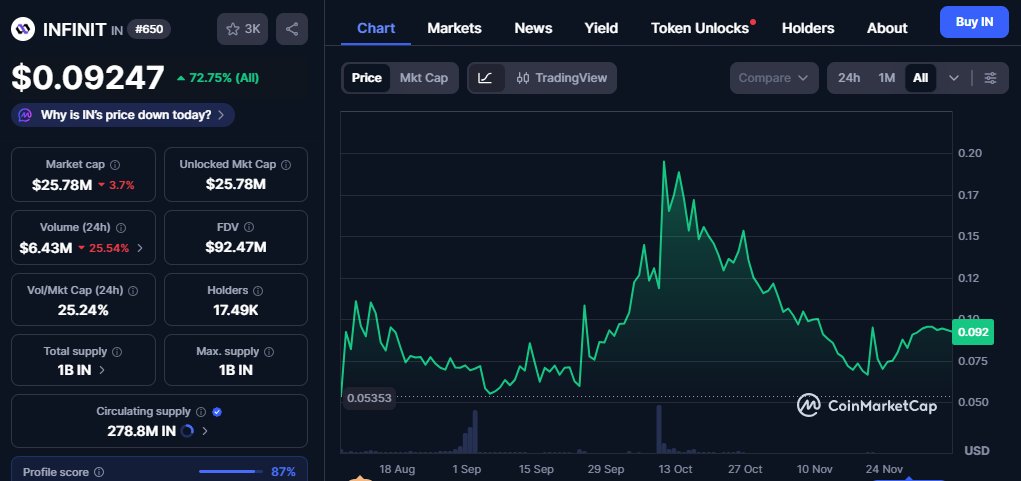1021x481 pixels.
Task: Share the INFINIT page
Action: (292, 29)
